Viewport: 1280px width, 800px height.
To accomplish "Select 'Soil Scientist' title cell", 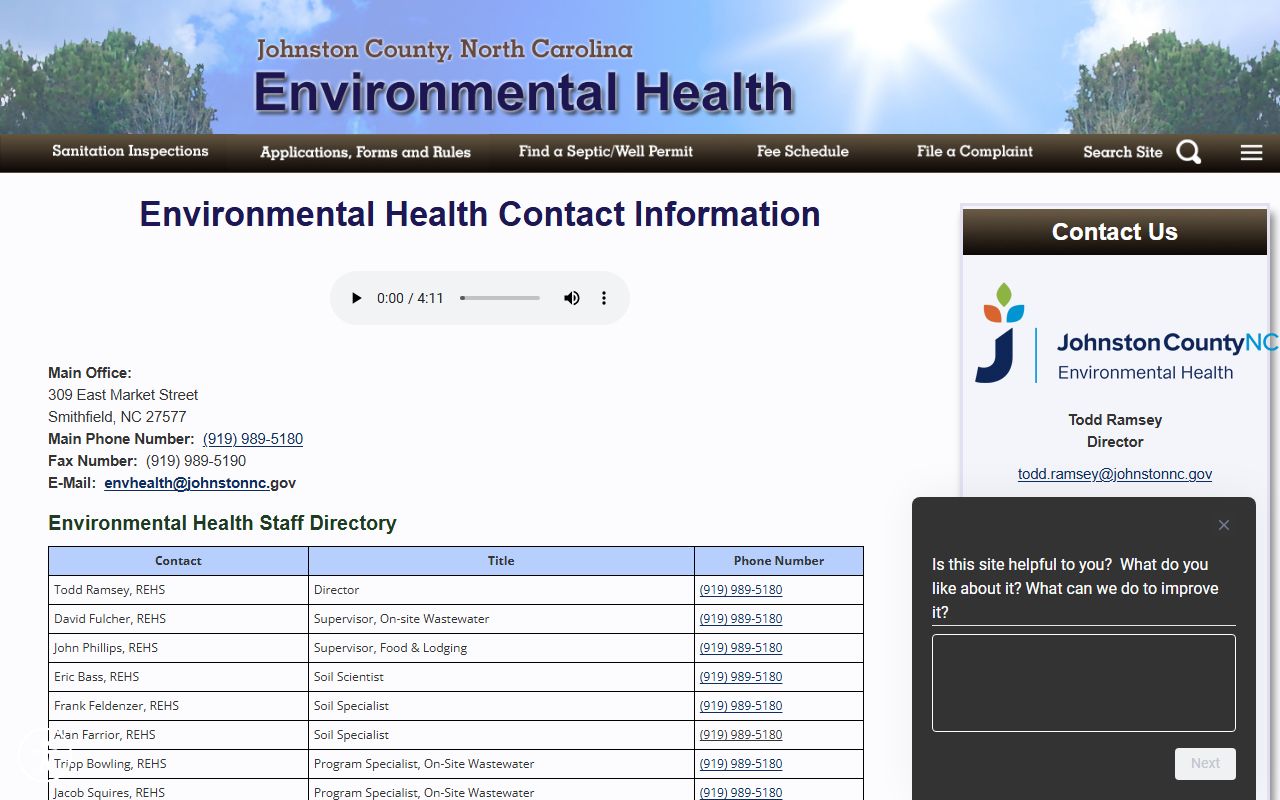I will tap(501, 677).
